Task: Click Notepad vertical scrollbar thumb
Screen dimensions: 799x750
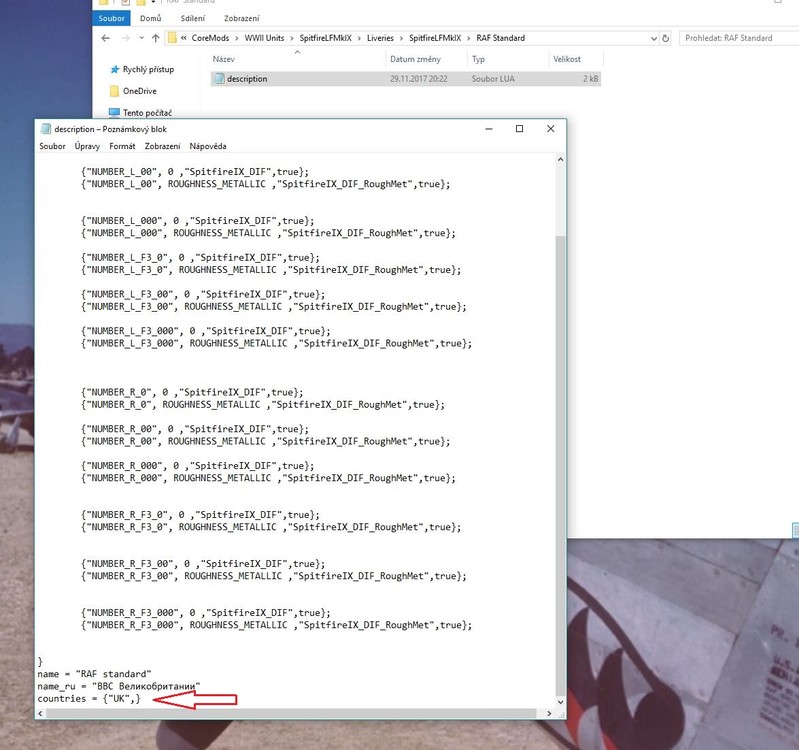Action: pyautogui.click(x=561, y=466)
